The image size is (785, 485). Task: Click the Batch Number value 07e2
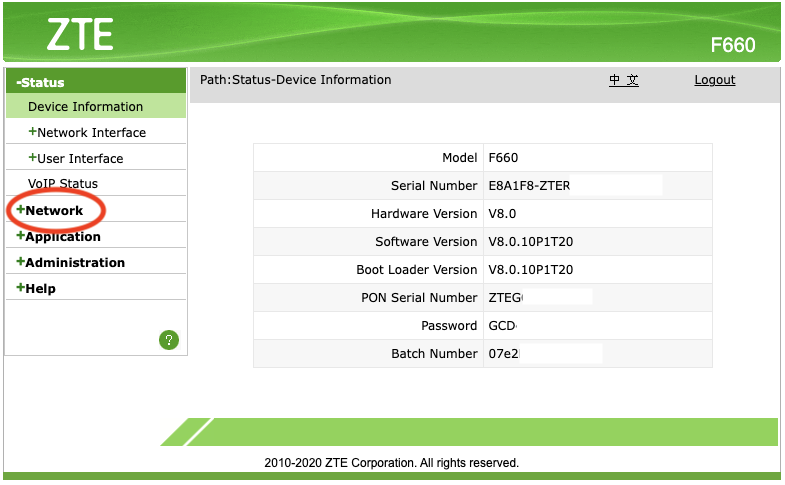tap(504, 354)
